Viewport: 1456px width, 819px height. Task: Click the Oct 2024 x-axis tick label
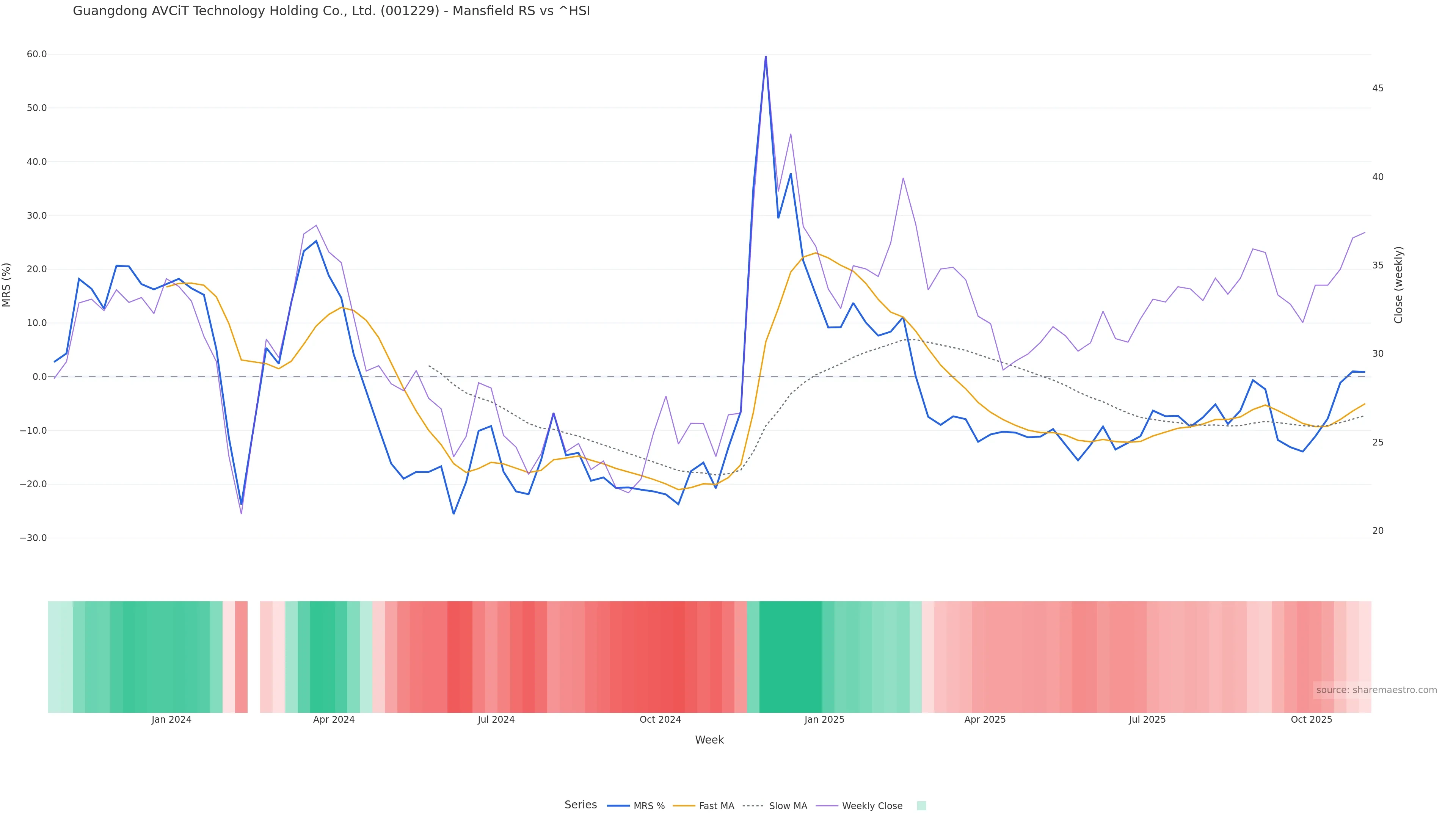click(660, 720)
